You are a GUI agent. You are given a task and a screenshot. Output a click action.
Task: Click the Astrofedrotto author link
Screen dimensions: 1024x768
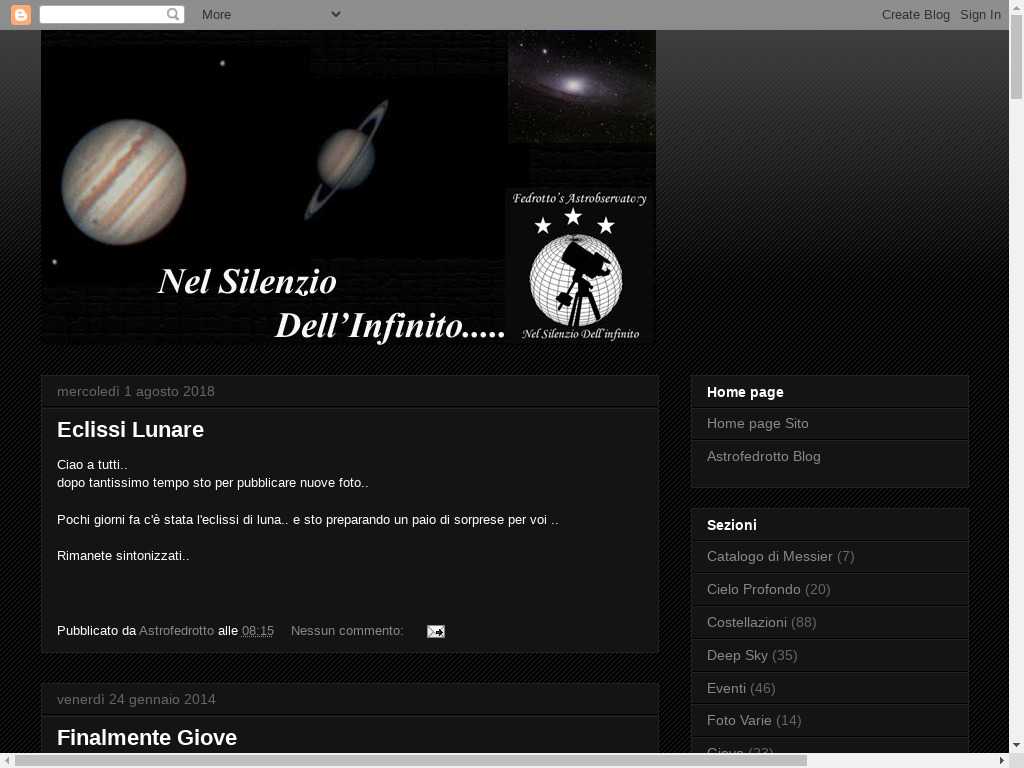[176, 631]
